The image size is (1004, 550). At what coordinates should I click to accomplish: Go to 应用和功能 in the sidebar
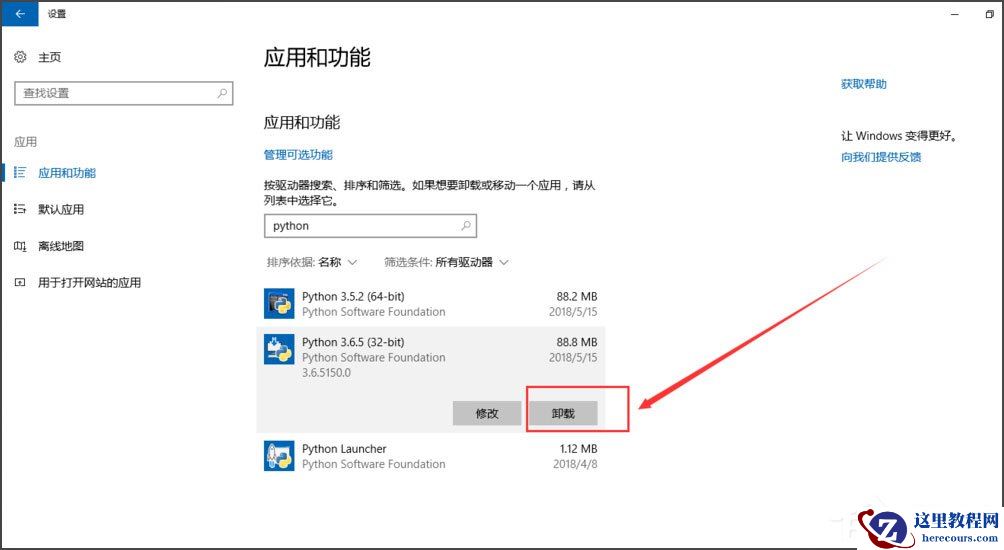(x=67, y=173)
